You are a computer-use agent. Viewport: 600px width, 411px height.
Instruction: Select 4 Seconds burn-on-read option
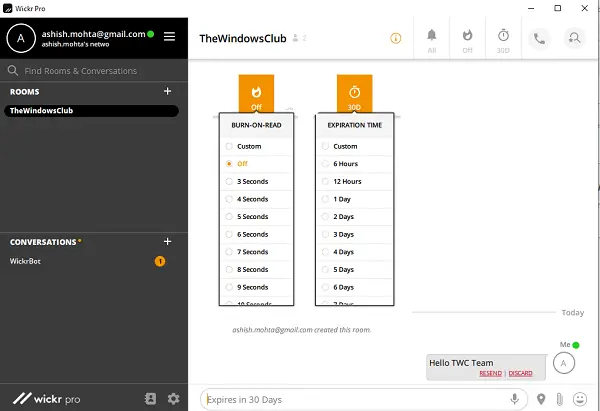pyautogui.click(x=256, y=199)
